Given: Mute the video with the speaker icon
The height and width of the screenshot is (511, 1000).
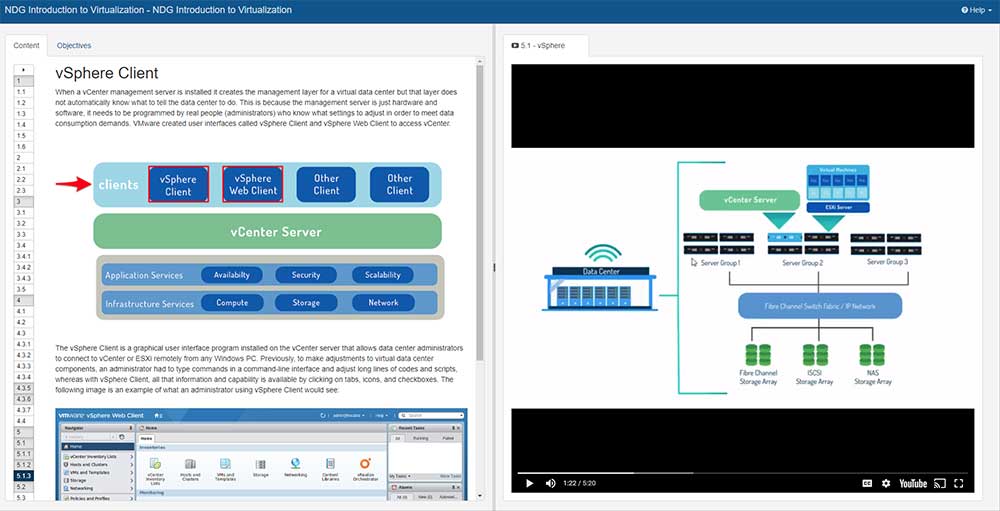Looking at the screenshot, I should [550, 483].
